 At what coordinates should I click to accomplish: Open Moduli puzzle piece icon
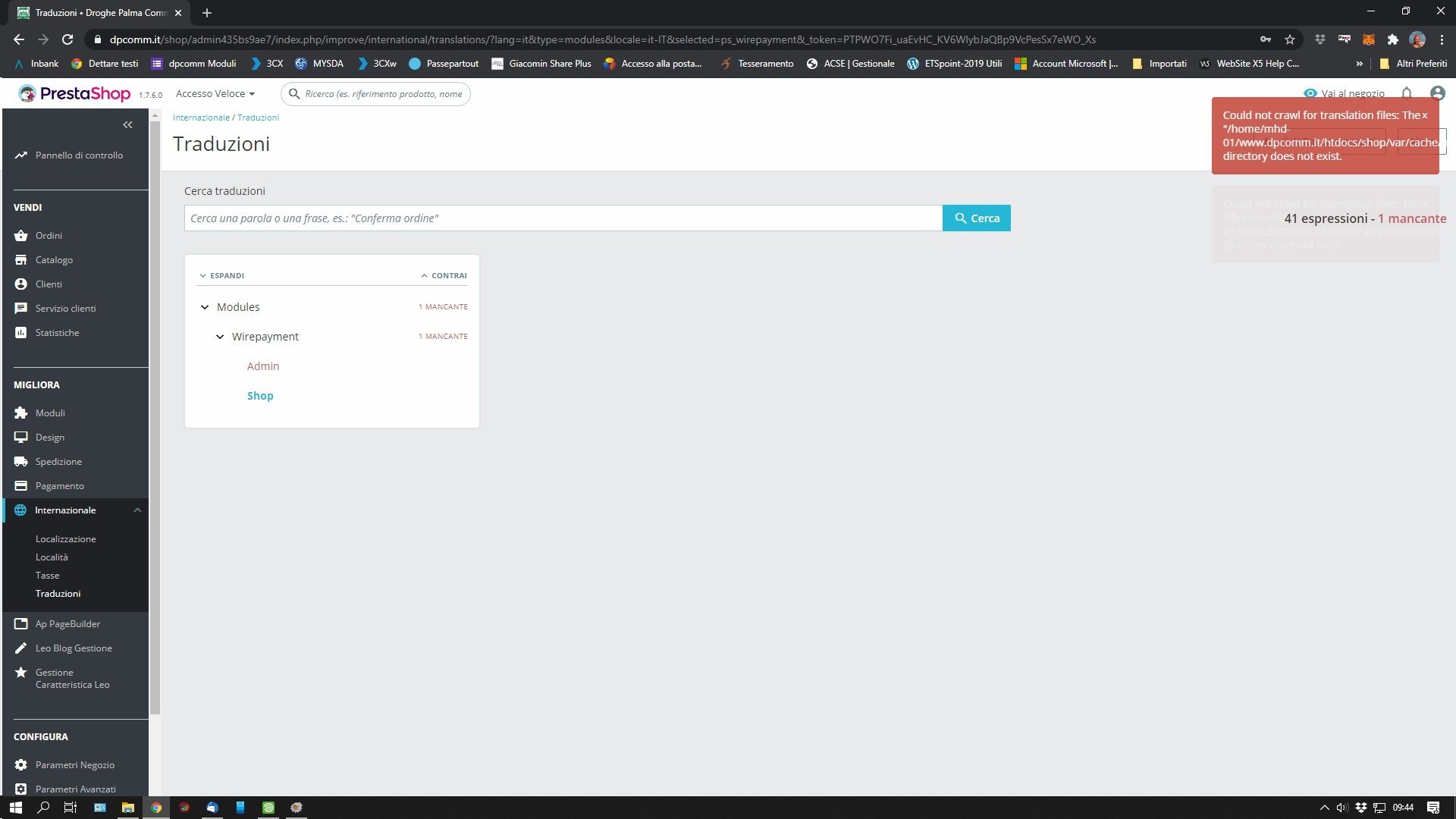[20, 413]
